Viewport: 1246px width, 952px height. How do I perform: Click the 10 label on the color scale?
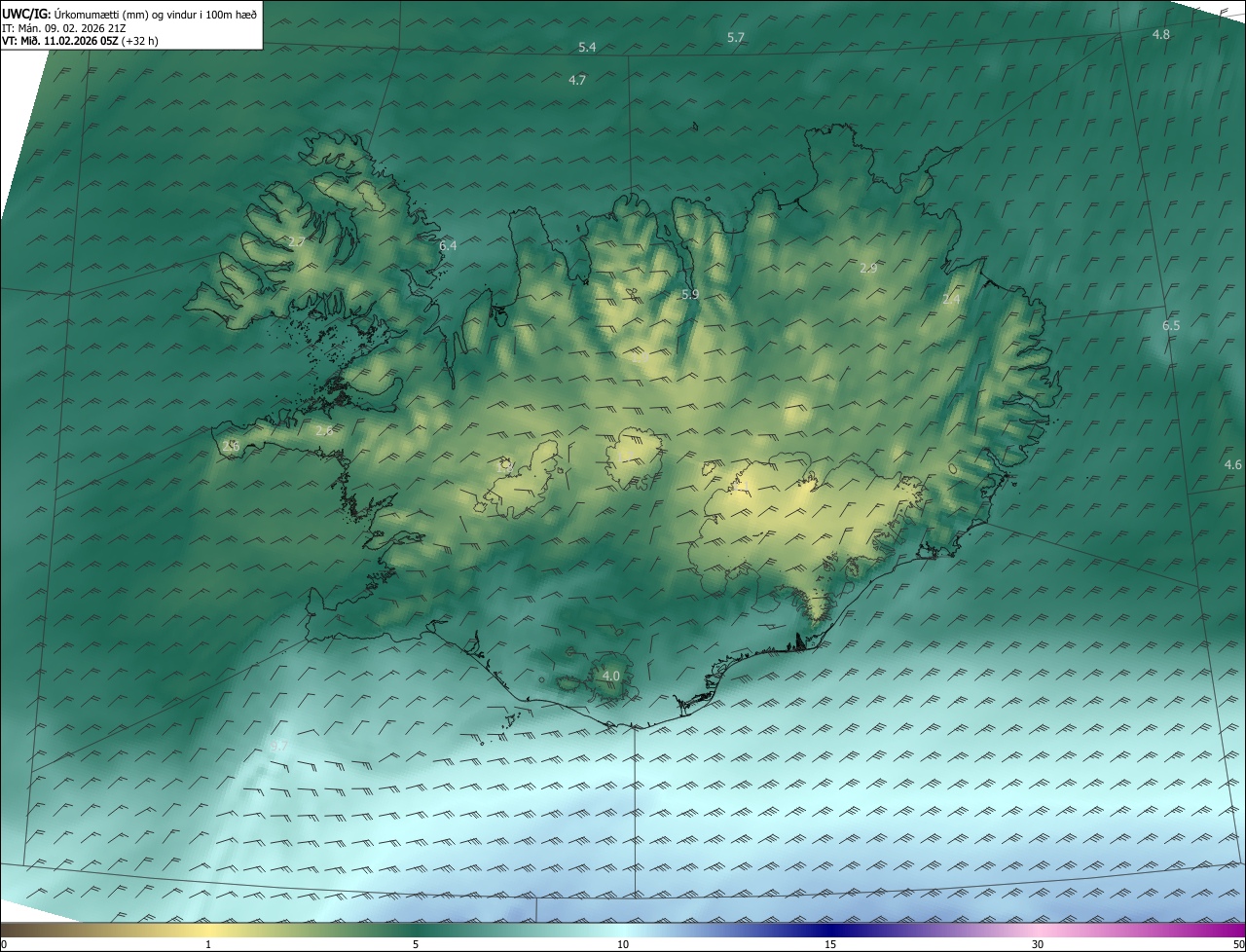(623, 944)
